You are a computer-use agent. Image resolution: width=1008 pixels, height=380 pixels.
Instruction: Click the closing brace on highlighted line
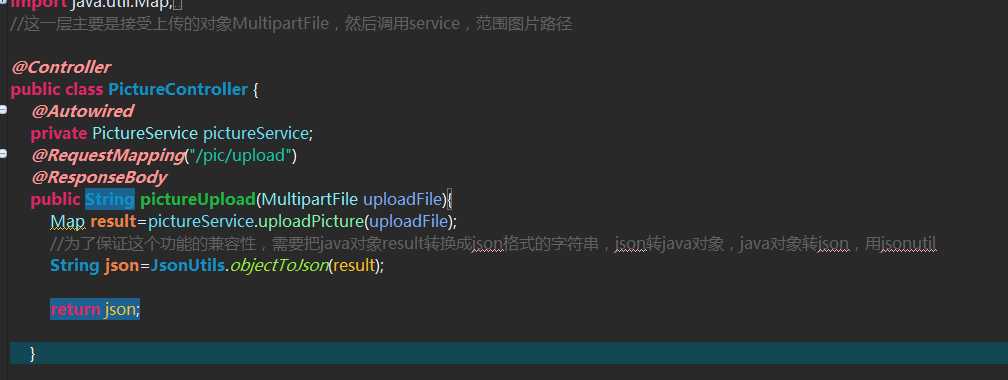(x=33, y=354)
